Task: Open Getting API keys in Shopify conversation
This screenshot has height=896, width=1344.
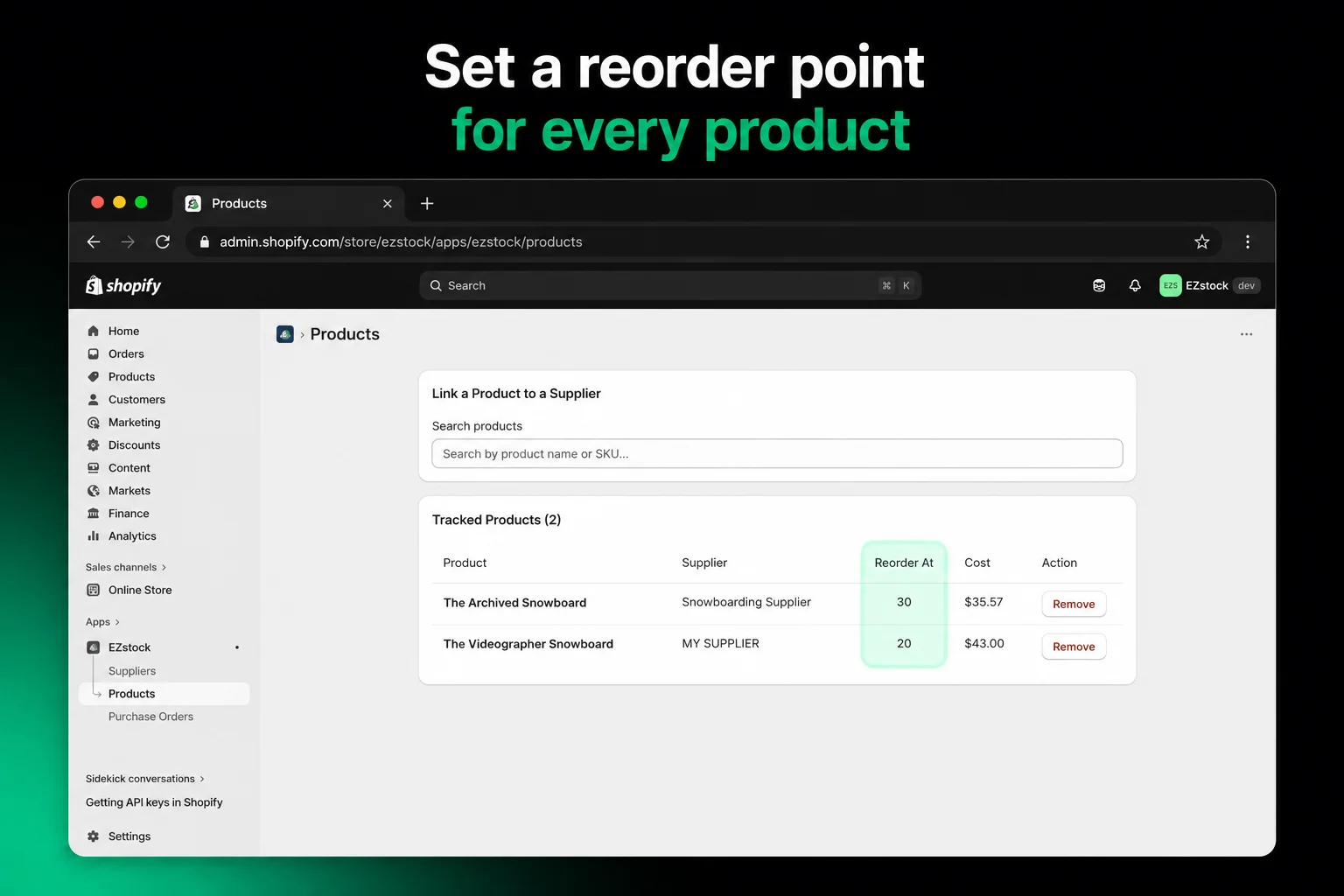Action: click(x=154, y=802)
